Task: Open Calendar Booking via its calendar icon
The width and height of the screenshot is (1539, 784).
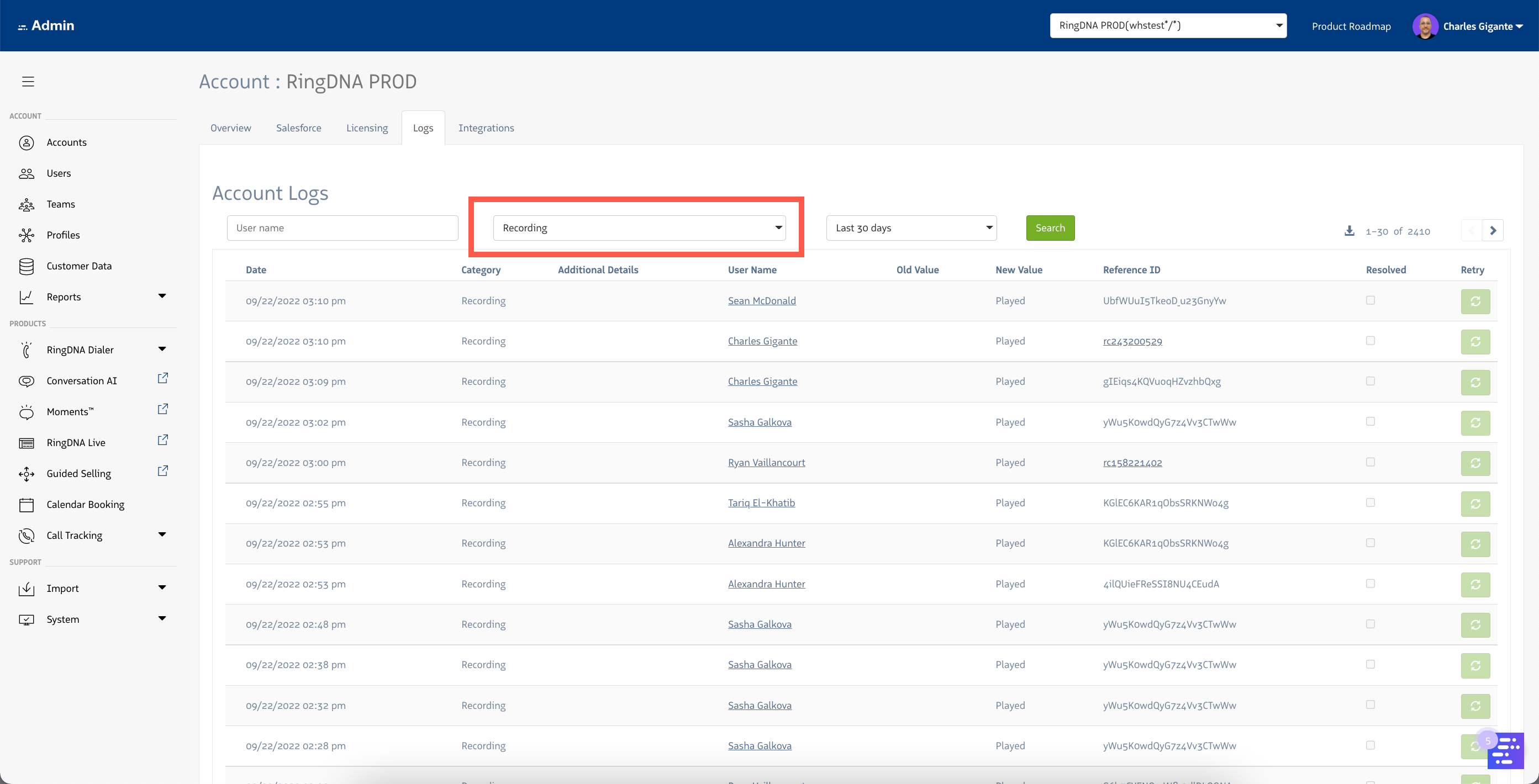Action: (x=27, y=505)
